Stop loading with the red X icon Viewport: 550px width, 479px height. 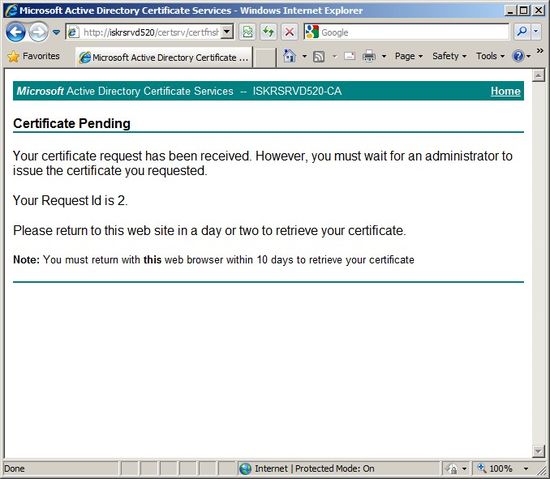pos(289,32)
